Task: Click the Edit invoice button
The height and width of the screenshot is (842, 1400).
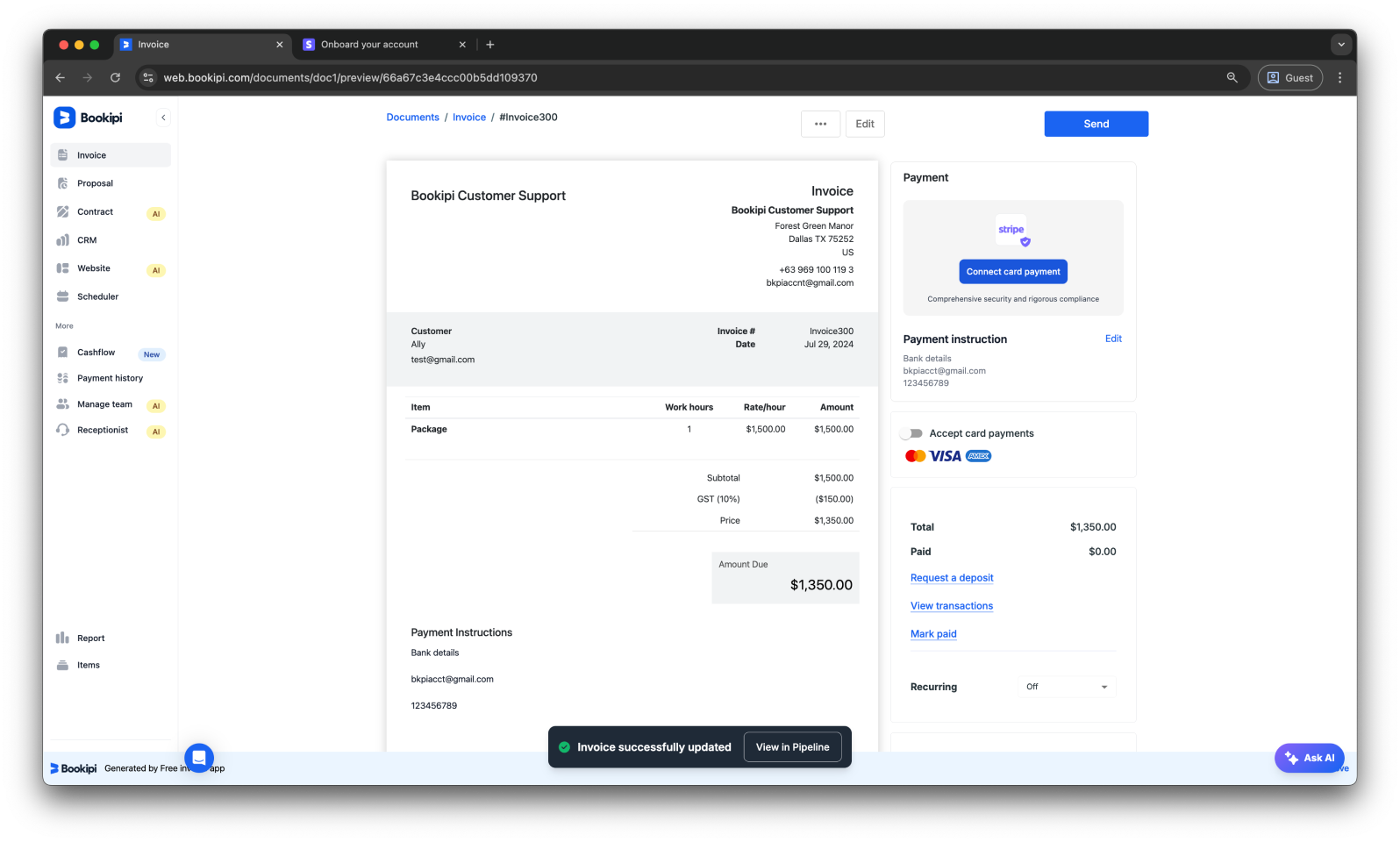Action: (x=865, y=124)
